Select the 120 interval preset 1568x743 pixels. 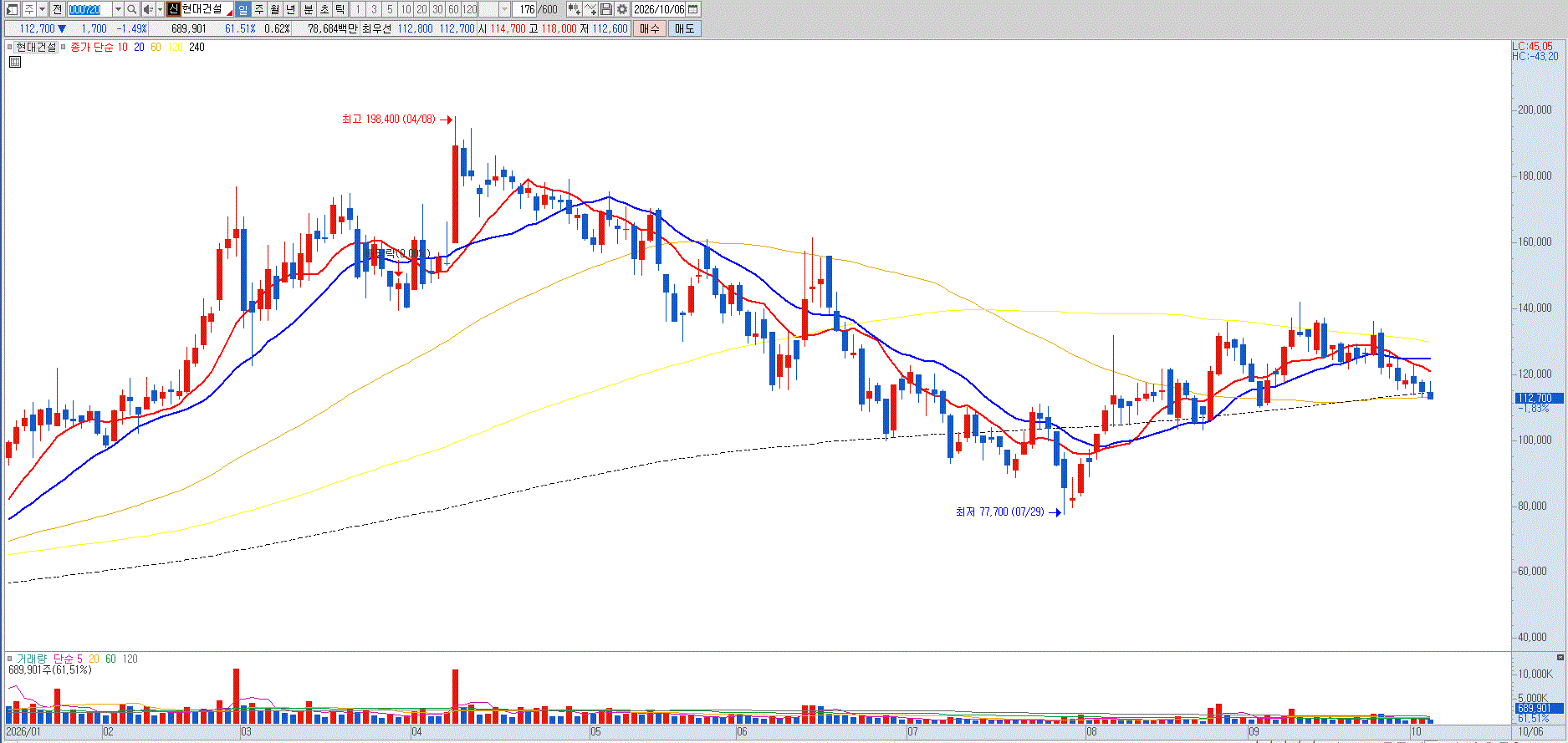470,9
